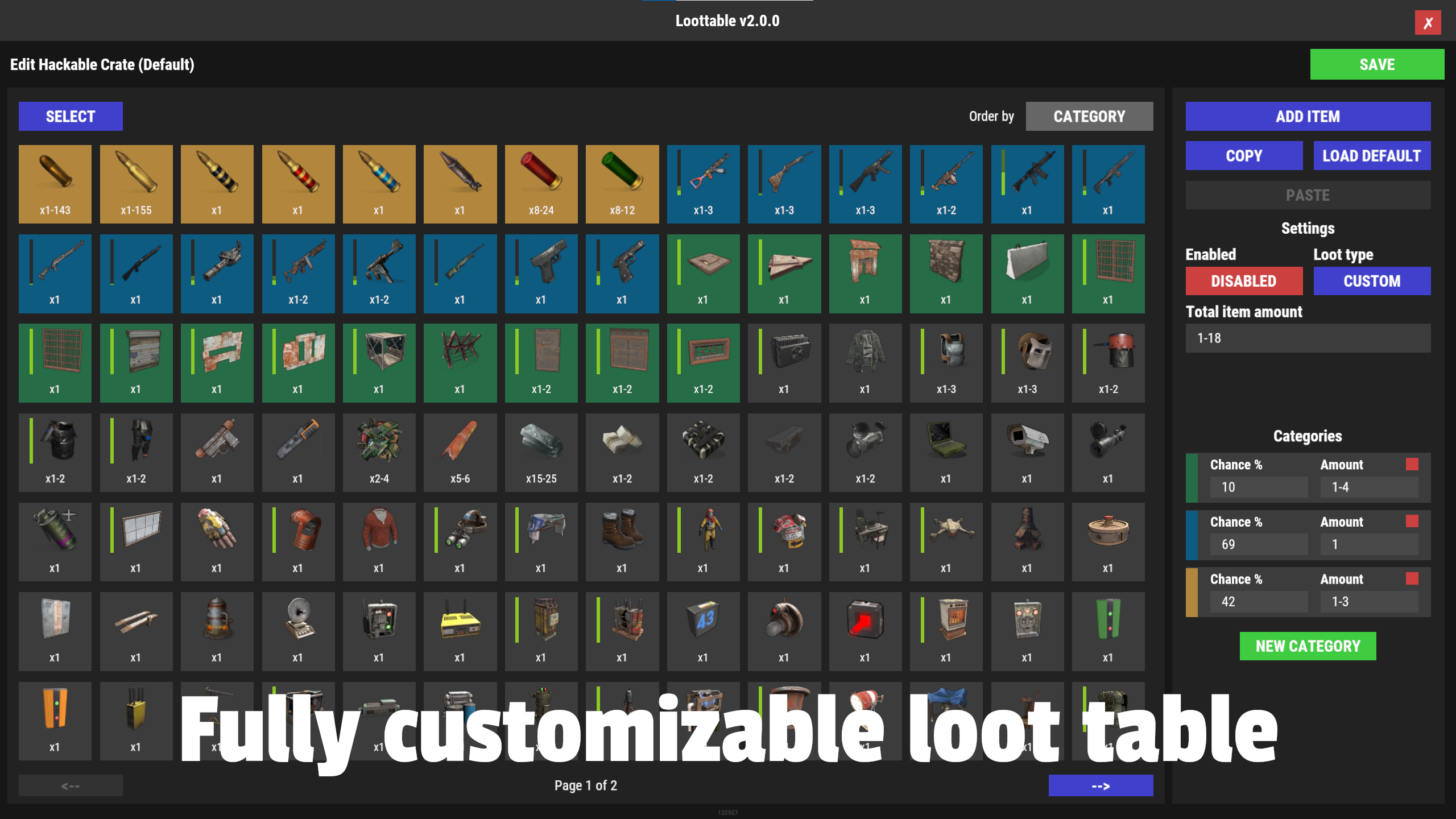Switch Order by CATEGORY sorting button

[1089, 117]
